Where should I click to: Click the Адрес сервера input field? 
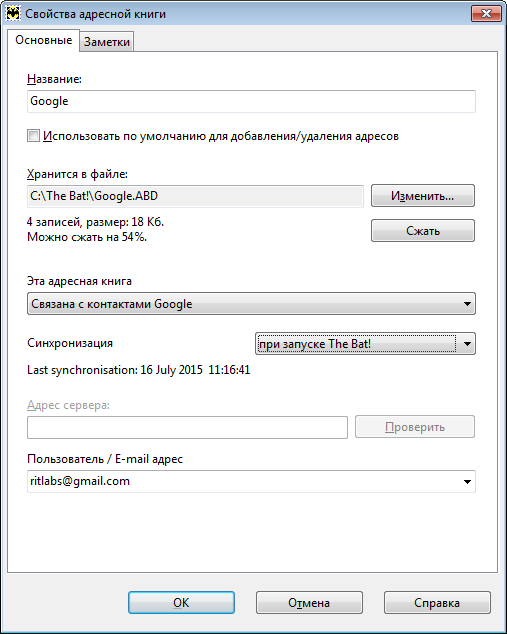point(187,427)
